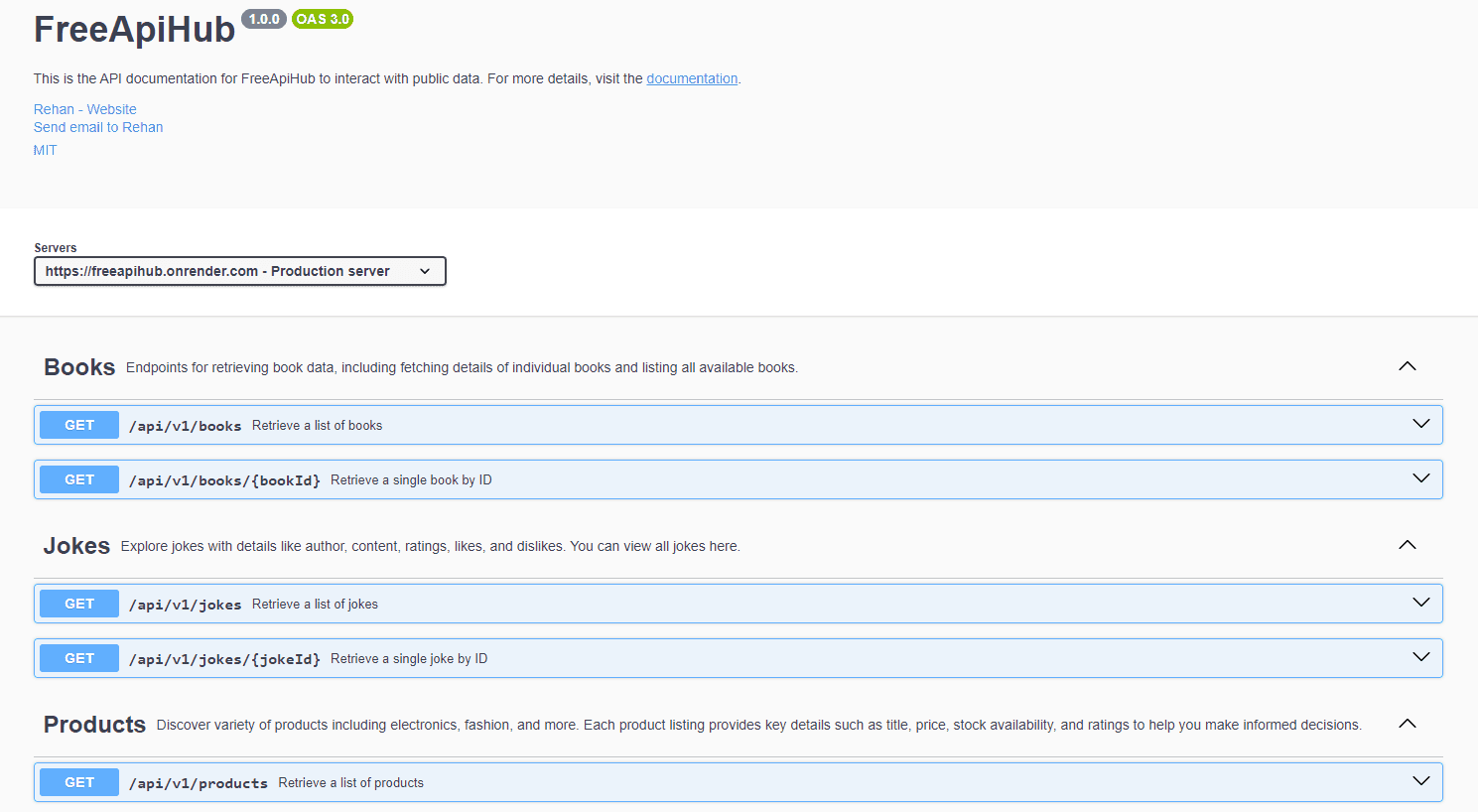The width and height of the screenshot is (1478, 812).
Task: Select the /api/v1/books path text
Action: tap(186, 426)
